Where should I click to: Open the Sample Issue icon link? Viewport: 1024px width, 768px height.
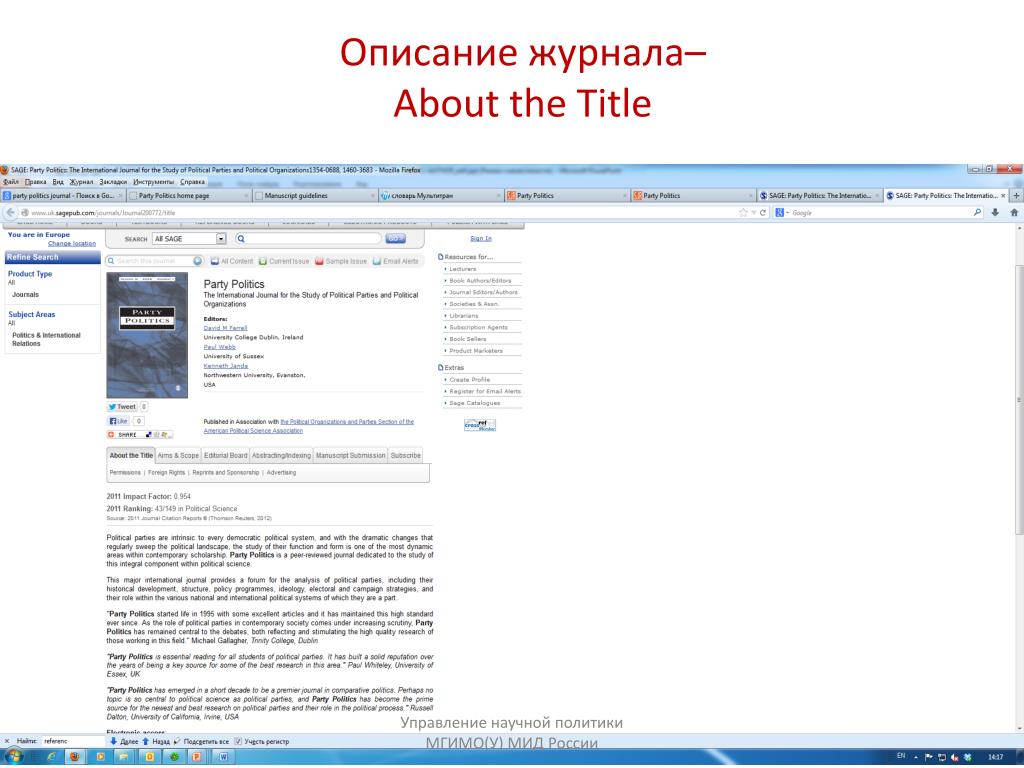341,261
